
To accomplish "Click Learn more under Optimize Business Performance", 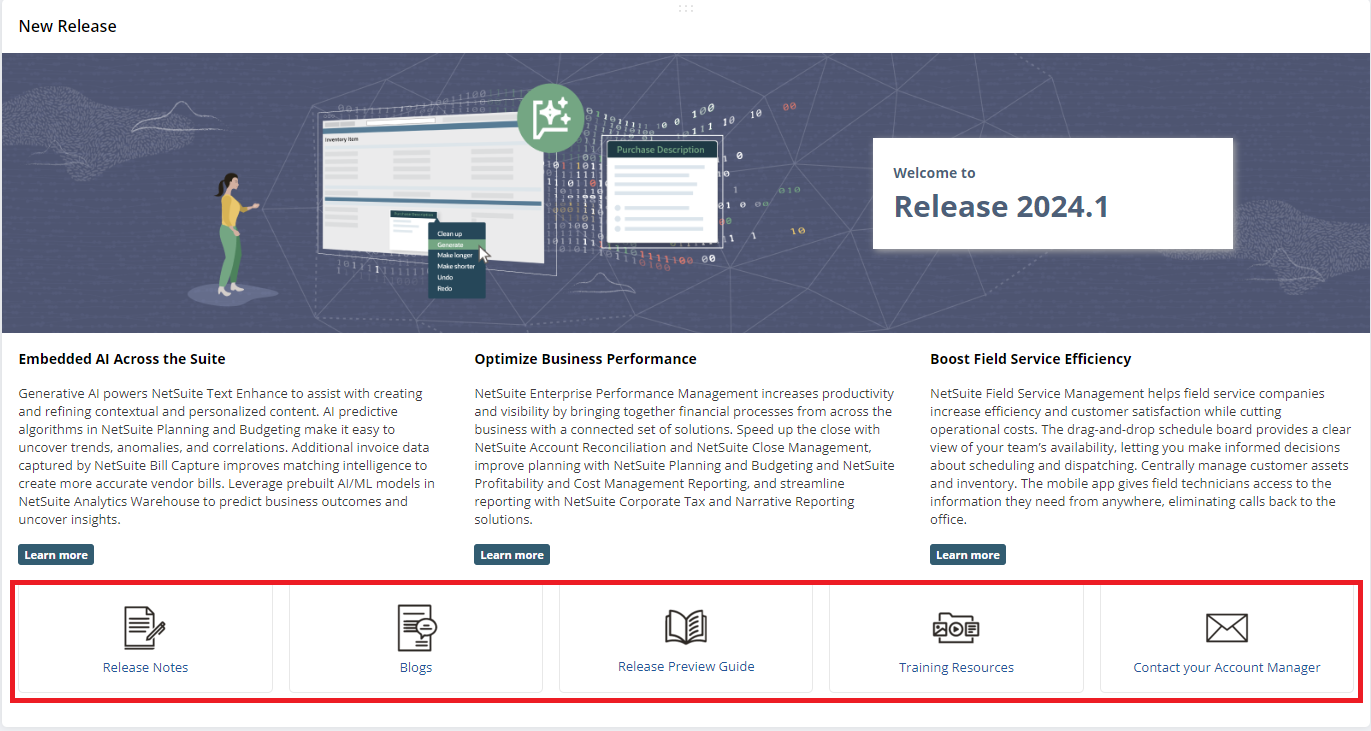I will coord(512,555).
